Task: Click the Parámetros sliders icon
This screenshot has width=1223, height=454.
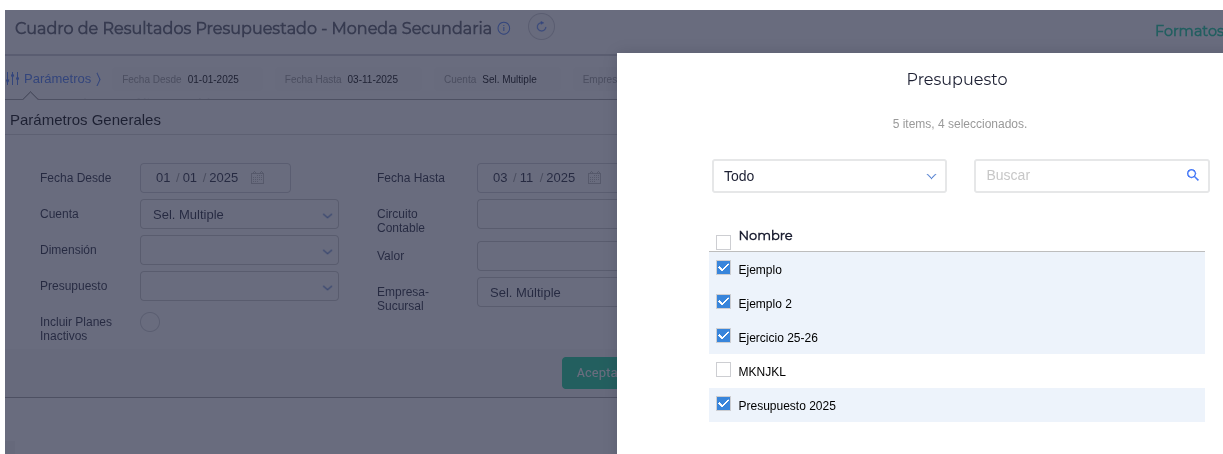Action: (x=13, y=79)
